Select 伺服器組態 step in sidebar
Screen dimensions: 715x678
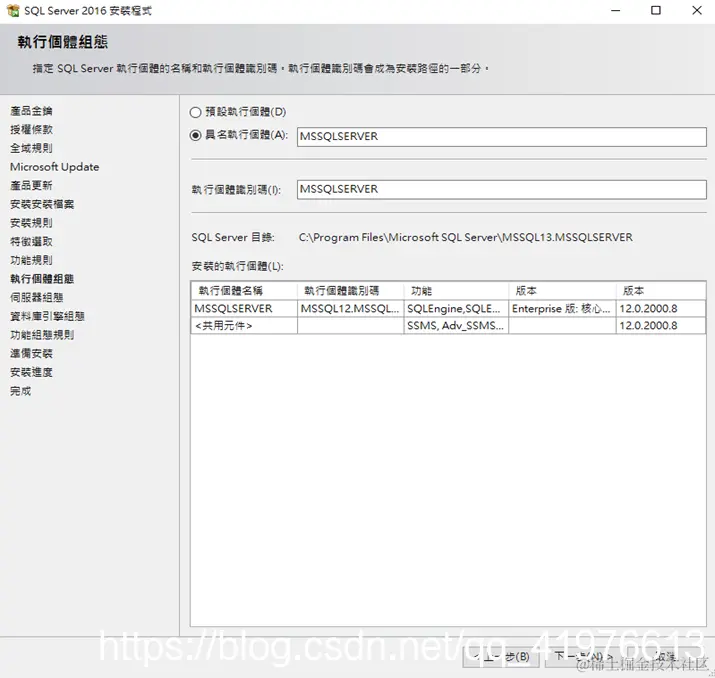(x=37, y=298)
